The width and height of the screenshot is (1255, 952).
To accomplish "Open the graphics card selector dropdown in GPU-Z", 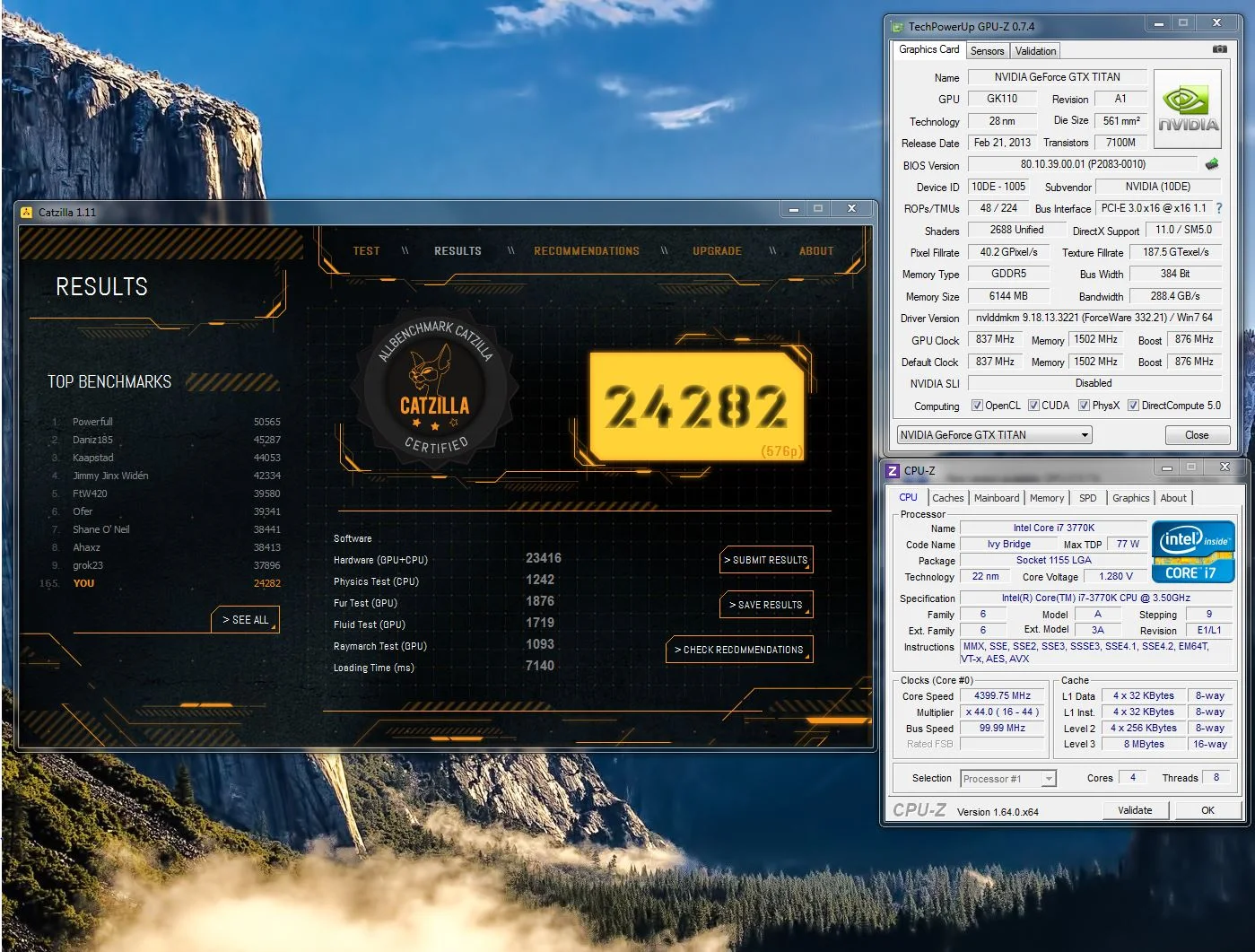I will [x=994, y=435].
